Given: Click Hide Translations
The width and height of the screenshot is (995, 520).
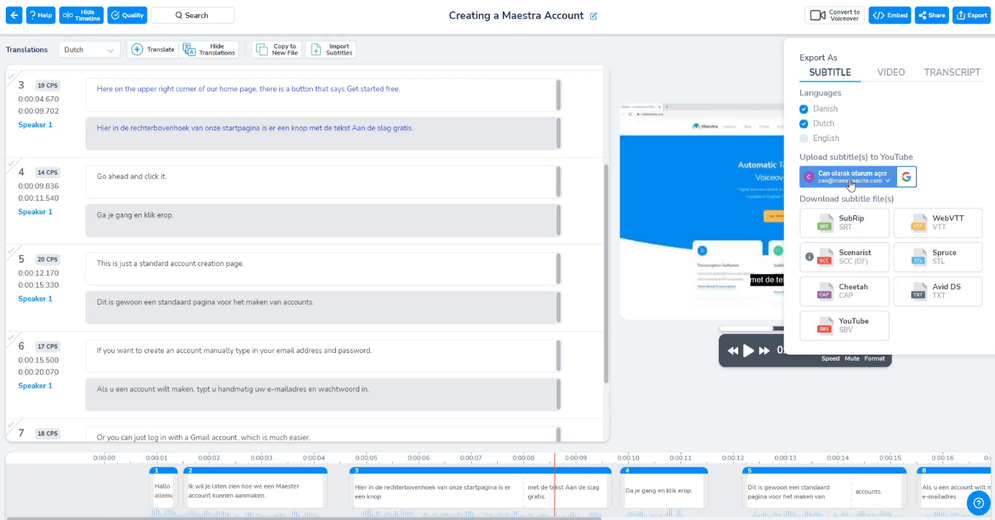Looking at the screenshot, I should [209, 50].
